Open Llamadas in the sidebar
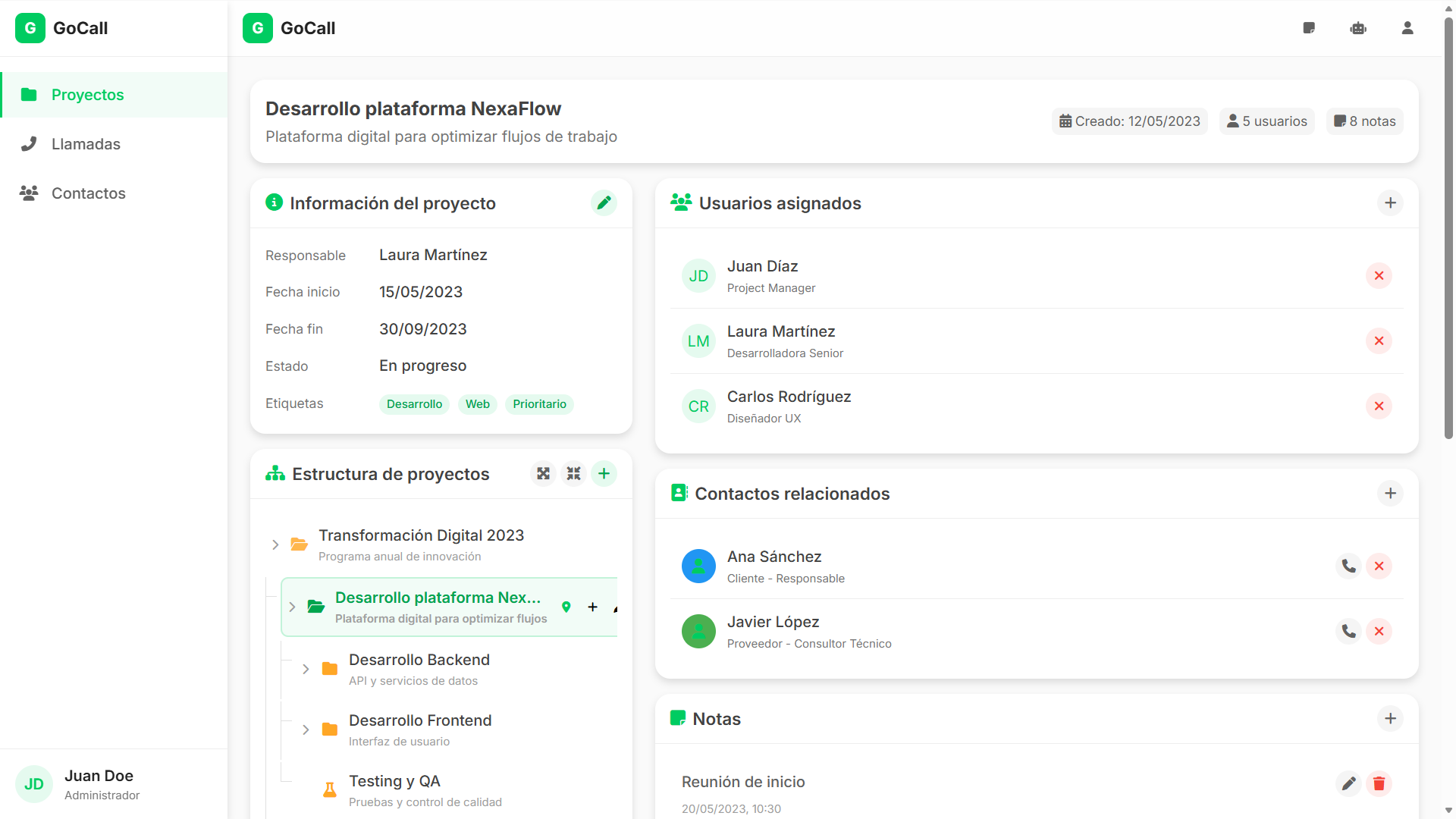The width and height of the screenshot is (1456, 819). [86, 144]
